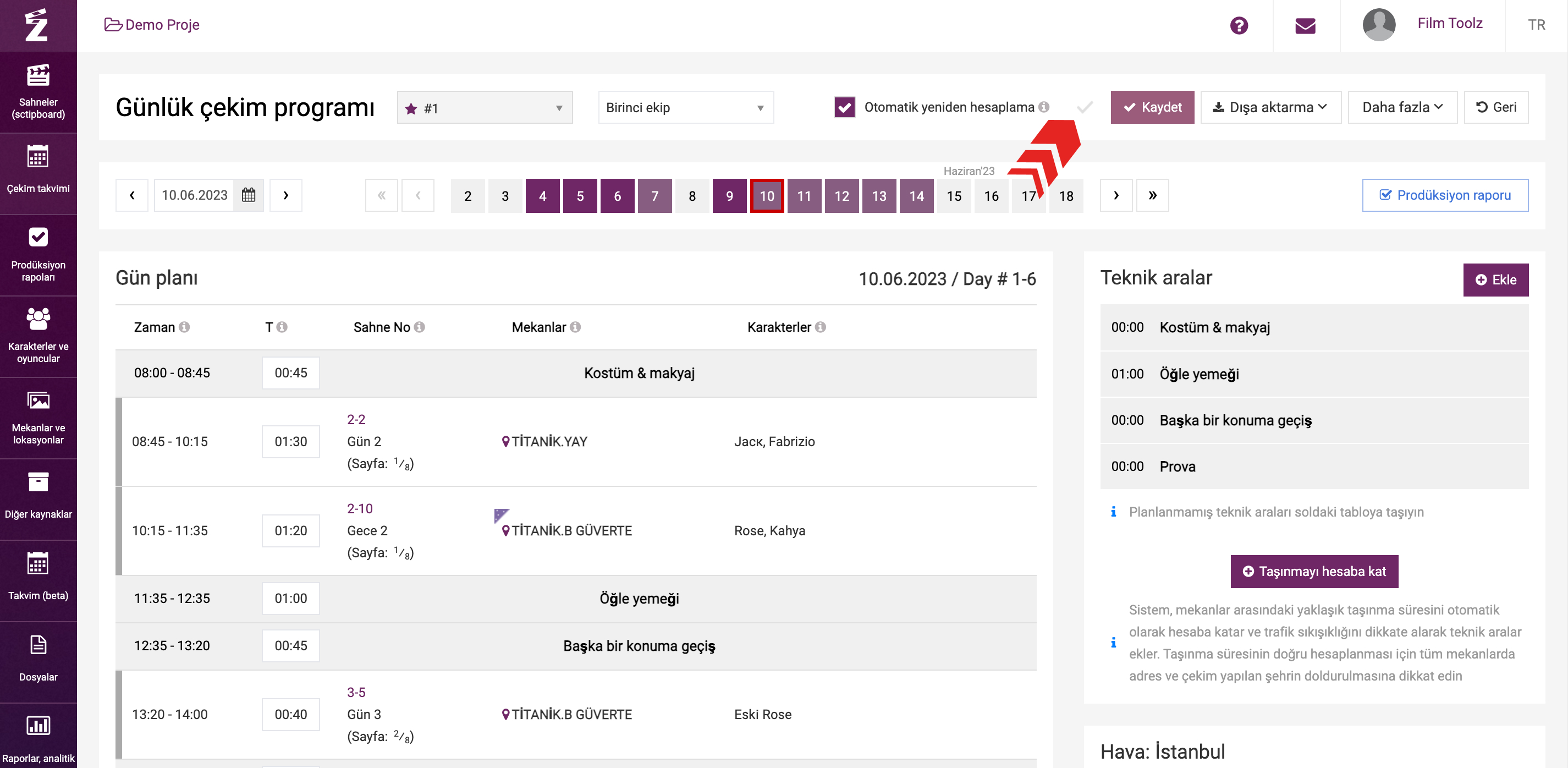Open Diğer kaynaklar in sidebar
This screenshot has width=1568, height=768.
pyautogui.click(x=38, y=500)
